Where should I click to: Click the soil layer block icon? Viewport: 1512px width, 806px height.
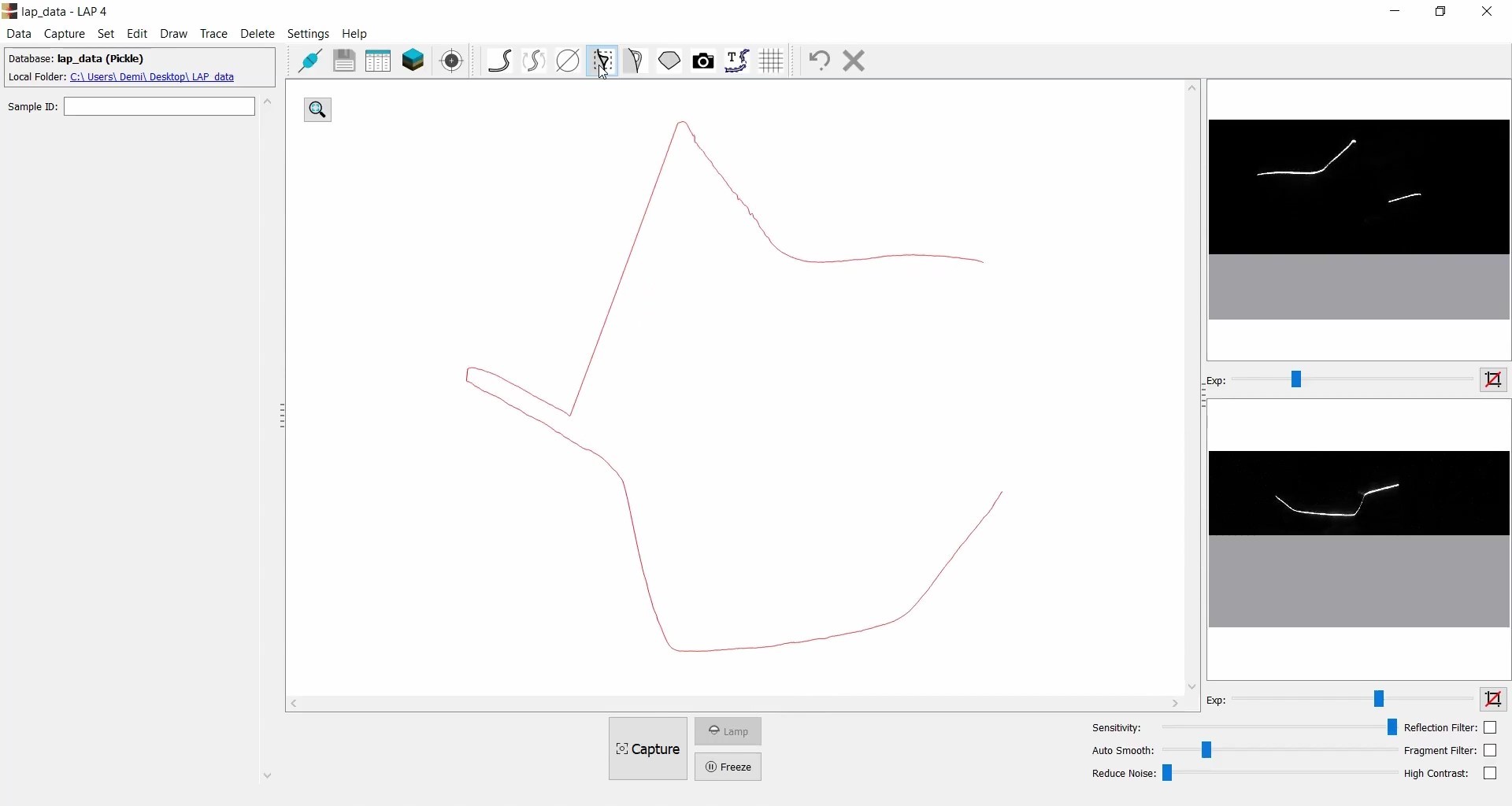(x=414, y=61)
